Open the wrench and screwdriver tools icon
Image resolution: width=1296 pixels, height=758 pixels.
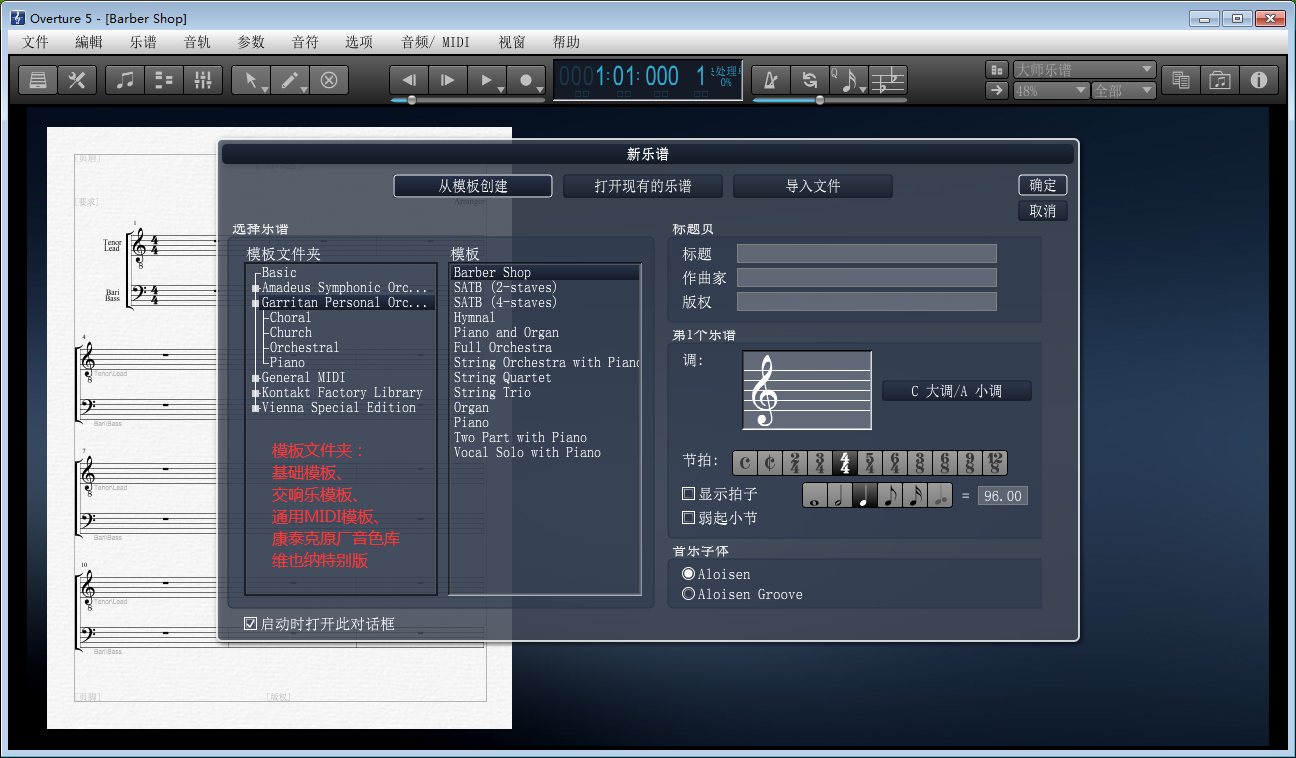click(x=76, y=80)
